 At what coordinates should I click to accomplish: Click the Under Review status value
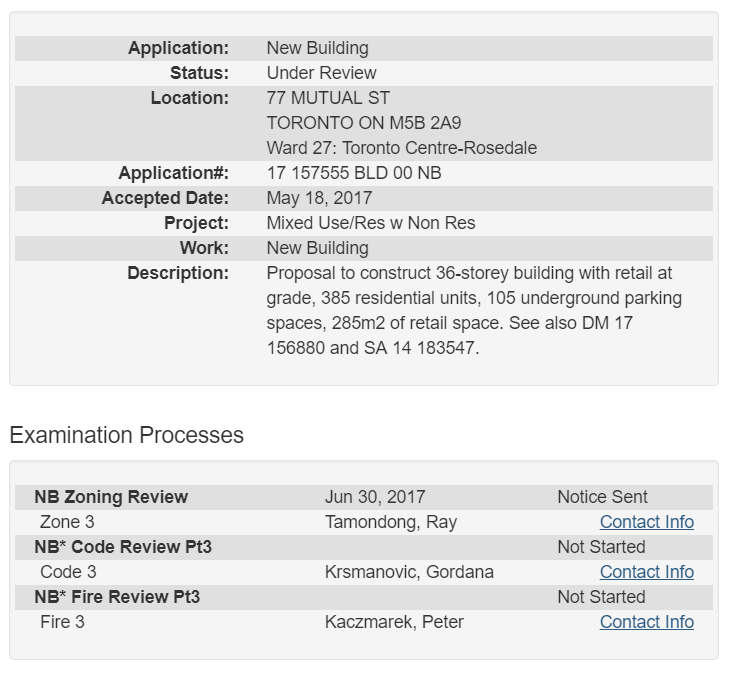(321, 73)
